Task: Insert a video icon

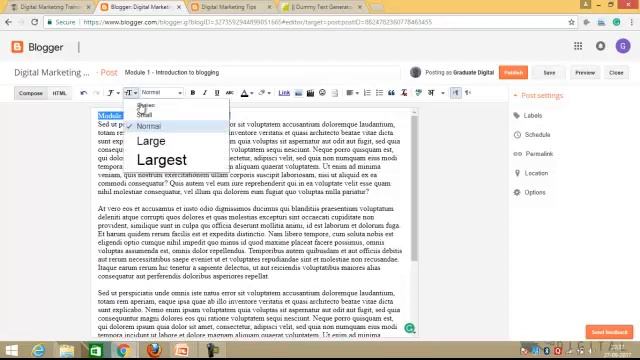Action: (x=310, y=93)
